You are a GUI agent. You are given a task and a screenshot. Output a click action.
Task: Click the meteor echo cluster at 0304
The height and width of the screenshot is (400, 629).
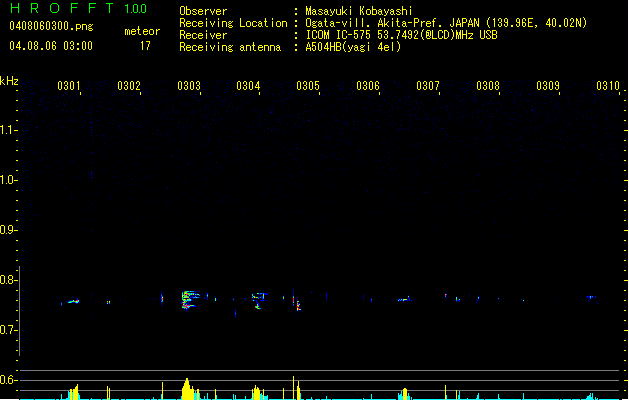[259, 300]
